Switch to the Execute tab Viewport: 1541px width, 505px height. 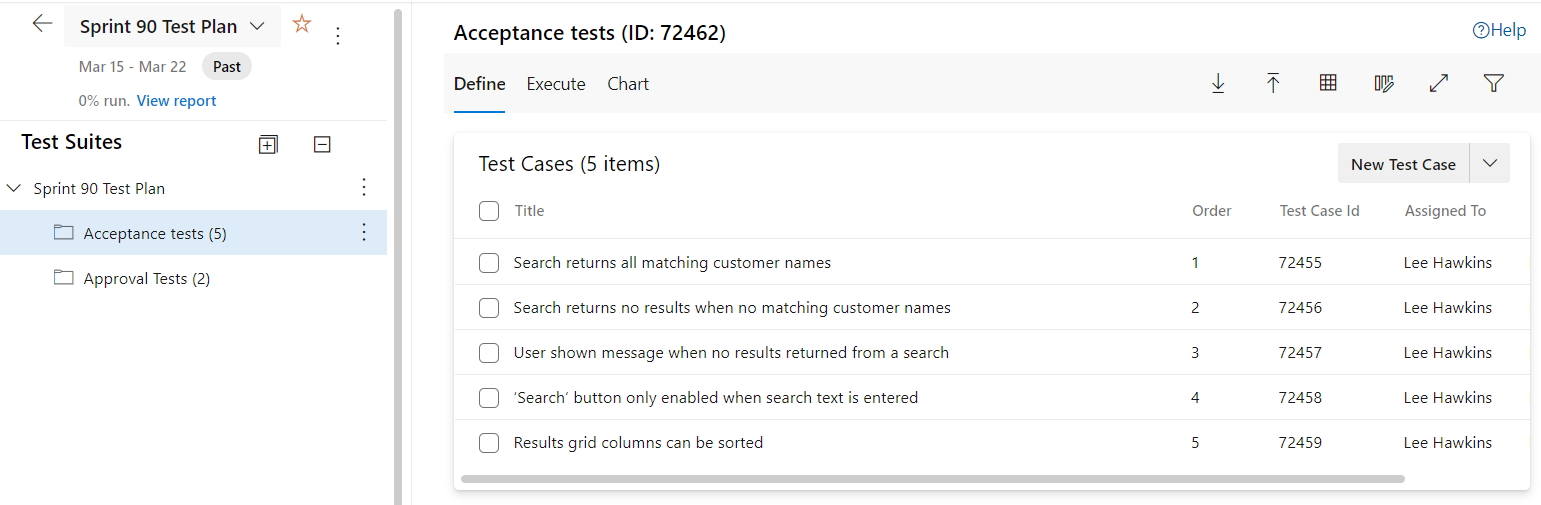(x=556, y=84)
